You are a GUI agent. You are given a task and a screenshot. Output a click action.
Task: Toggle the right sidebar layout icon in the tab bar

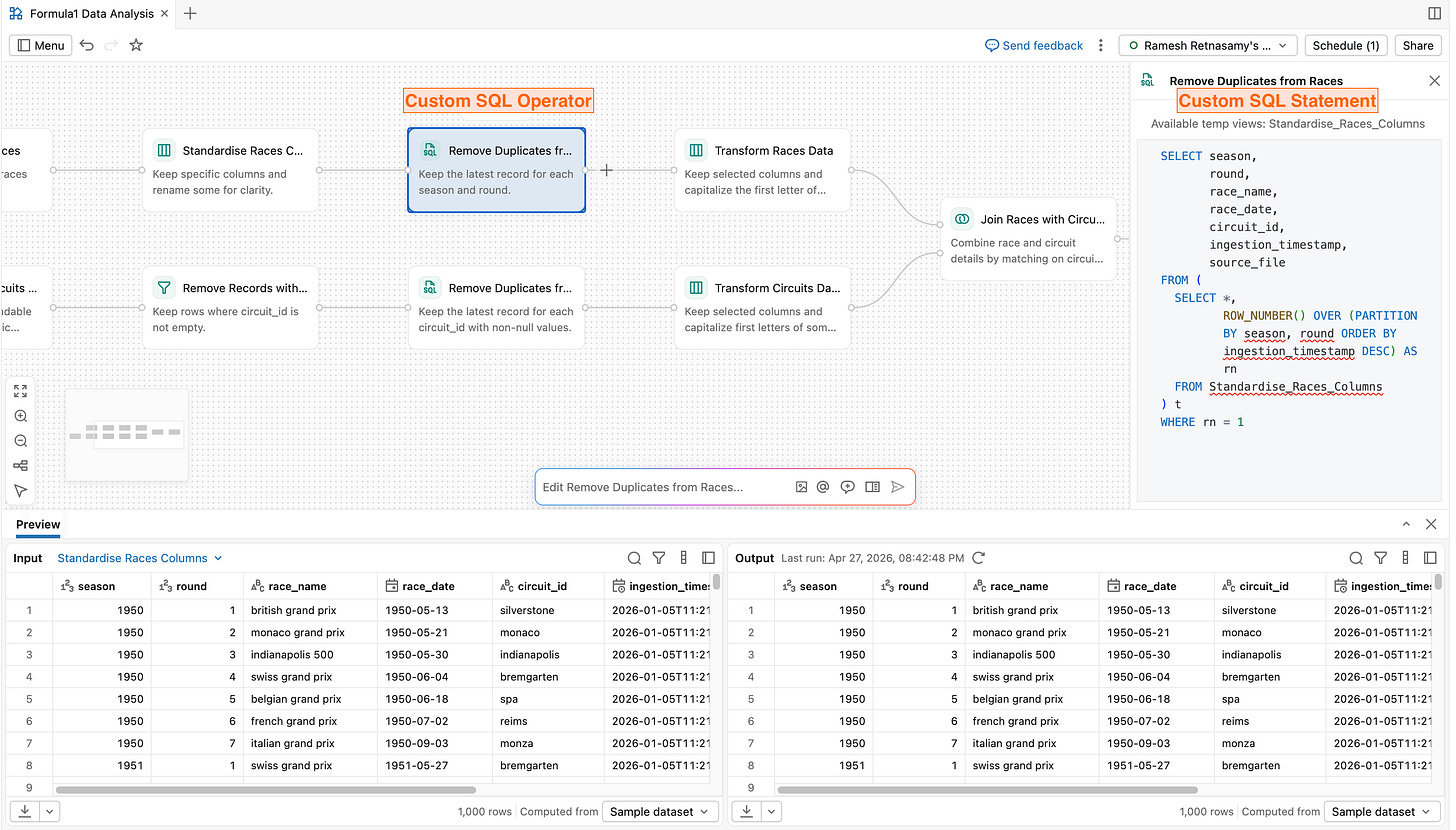[1436, 13]
